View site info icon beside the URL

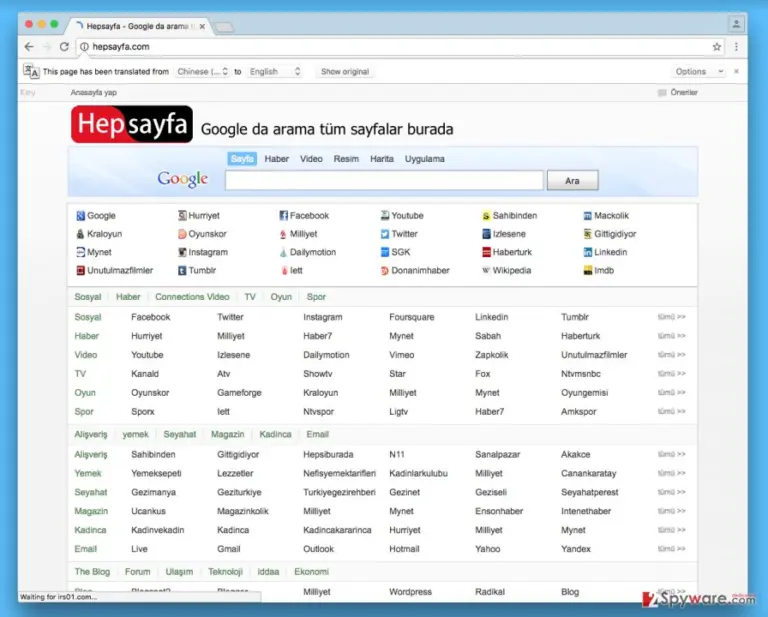coord(84,47)
